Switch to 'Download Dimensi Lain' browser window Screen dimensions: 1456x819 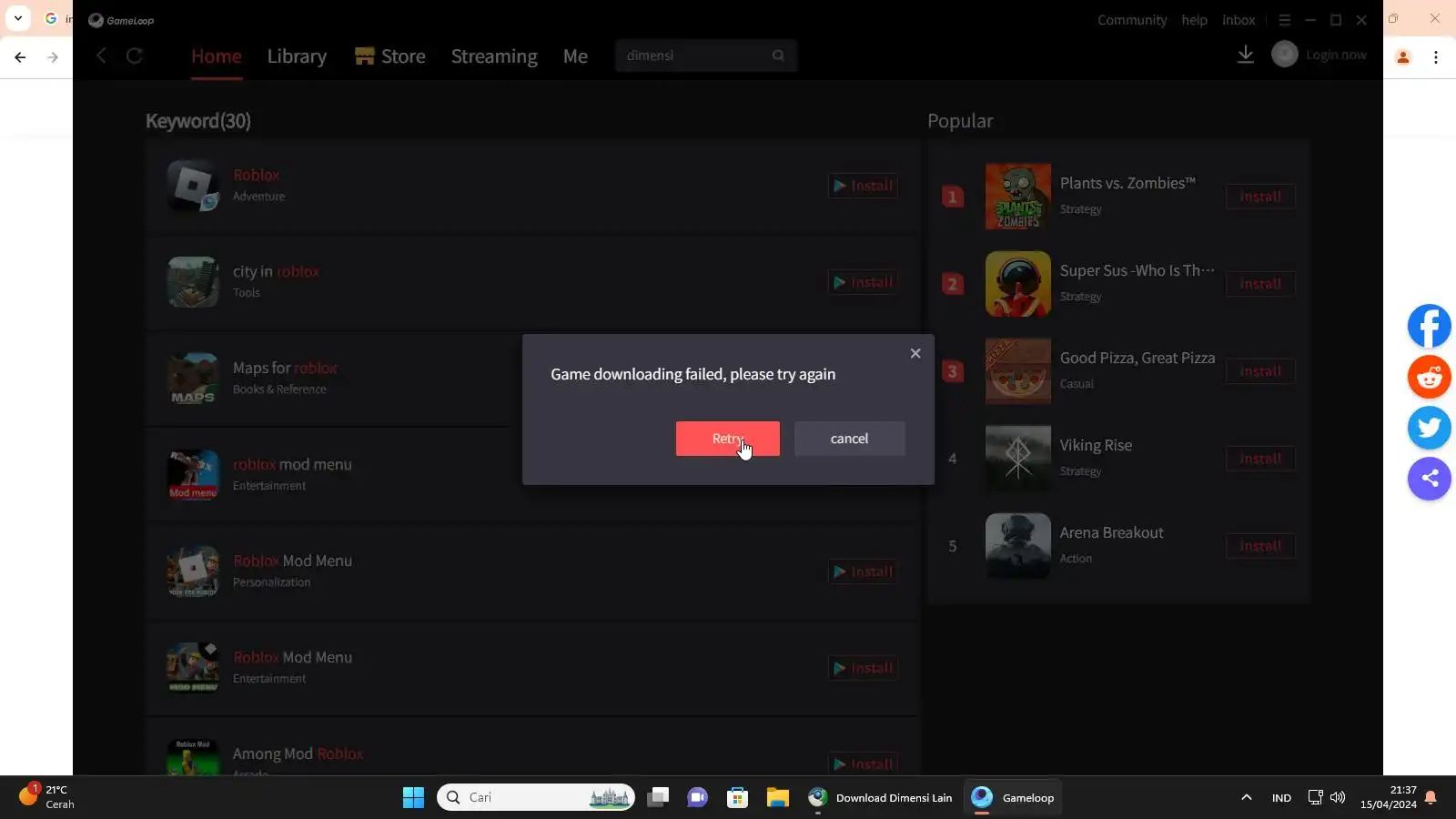[x=880, y=798]
